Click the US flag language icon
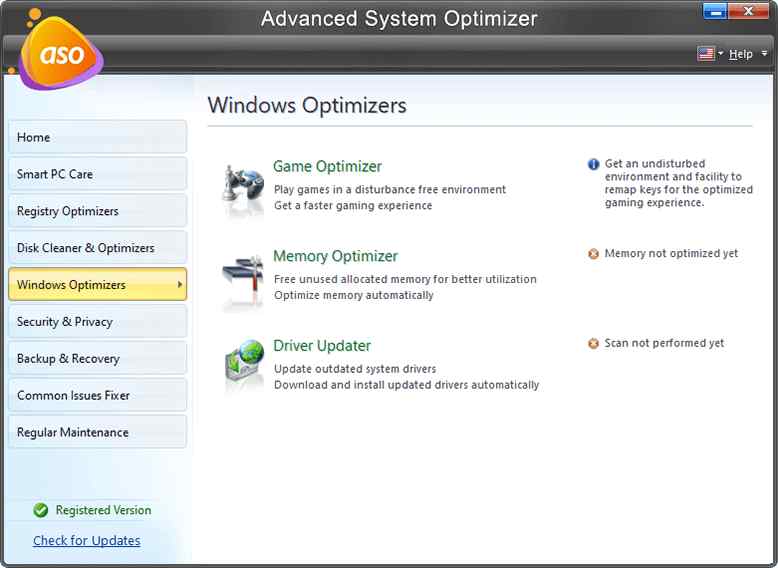The image size is (778, 568). tap(706, 54)
